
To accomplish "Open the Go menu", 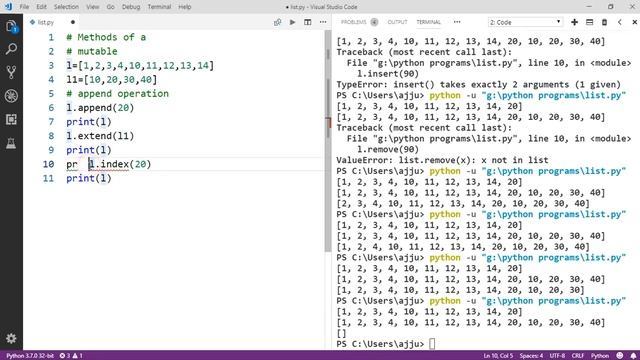I will pyautogui.click(x=110, y=7).
